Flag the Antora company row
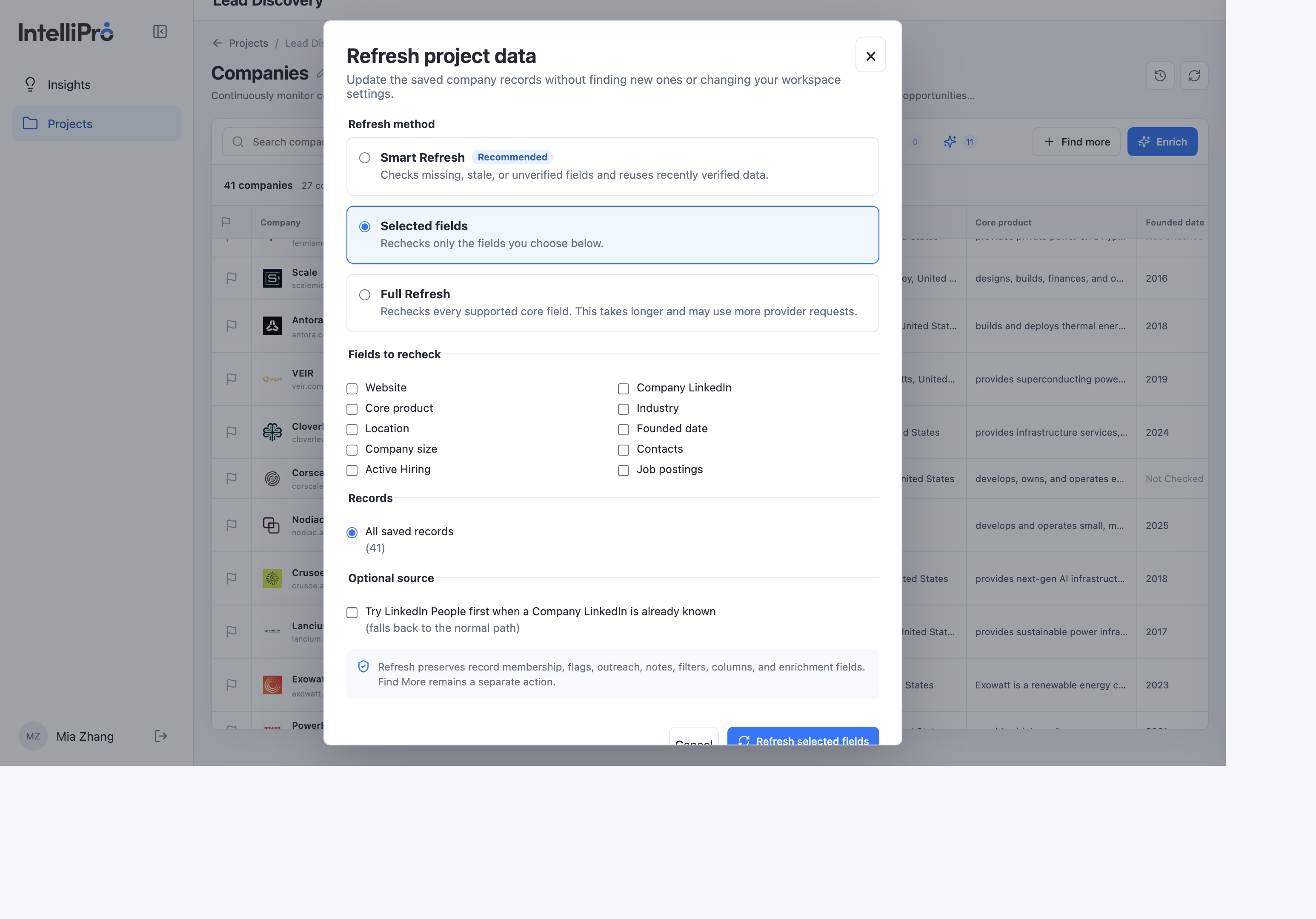The image size is (1316, 919). pos(232,325)
